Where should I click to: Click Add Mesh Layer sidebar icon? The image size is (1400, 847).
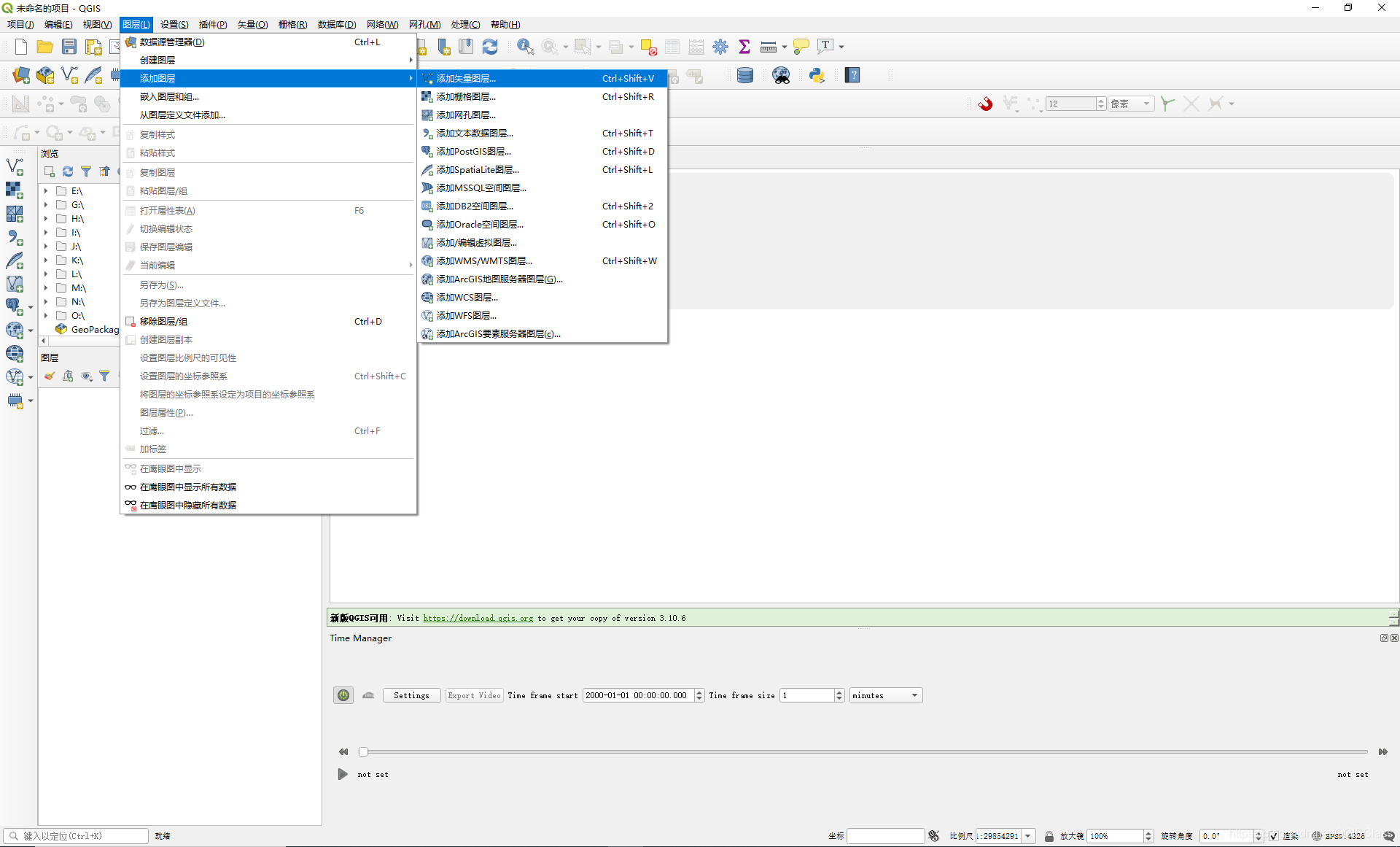coord(15,214)
